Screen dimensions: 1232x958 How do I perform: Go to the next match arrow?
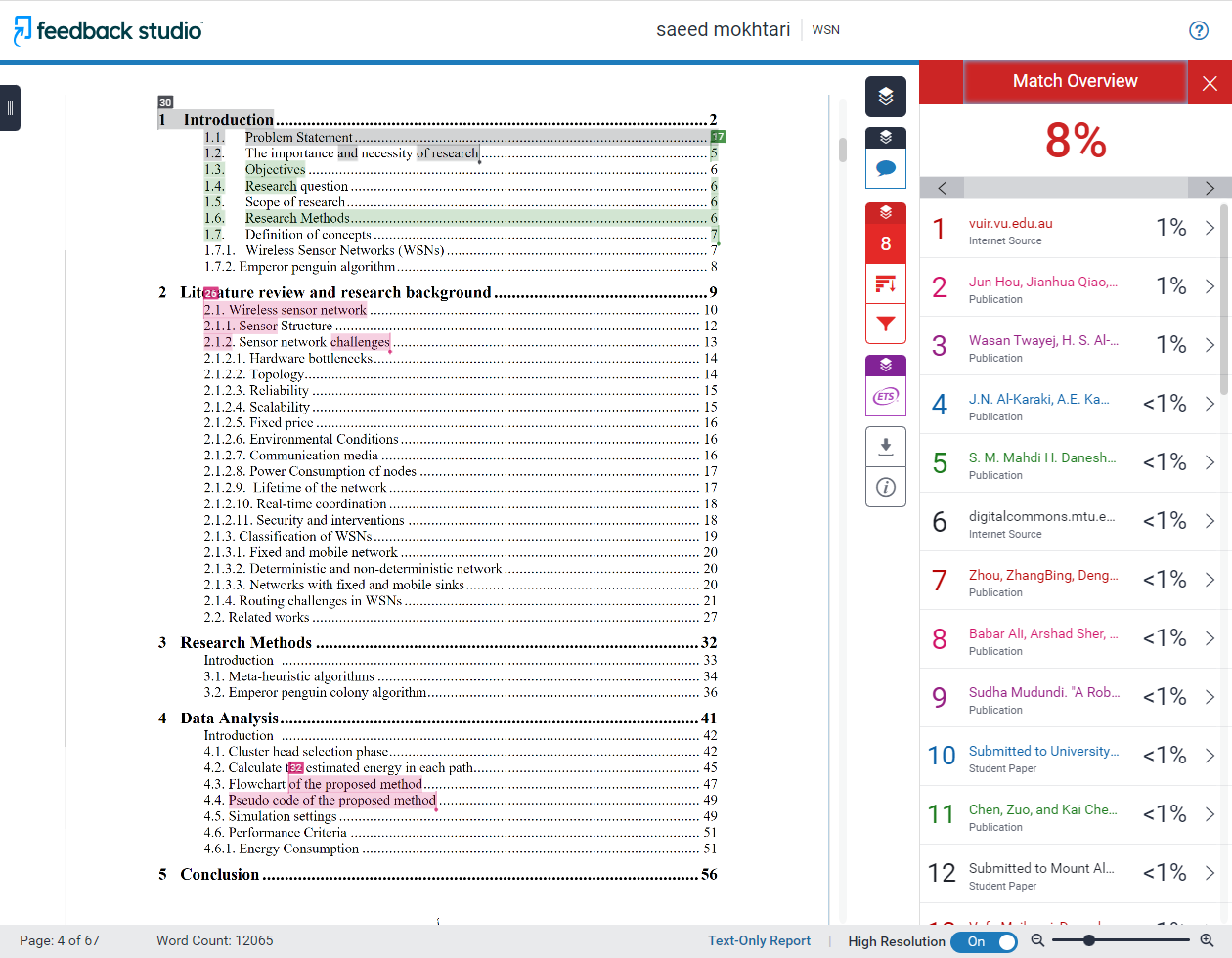point(1210,188)
